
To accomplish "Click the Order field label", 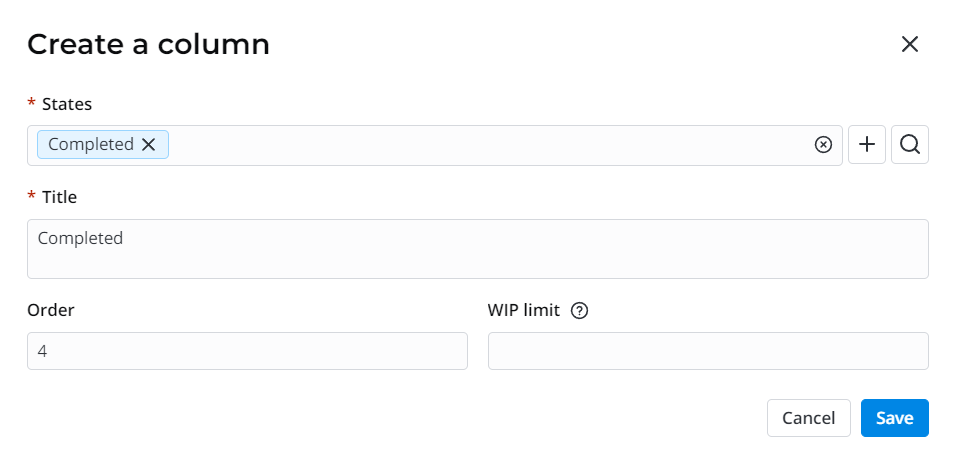I will 51,310.
